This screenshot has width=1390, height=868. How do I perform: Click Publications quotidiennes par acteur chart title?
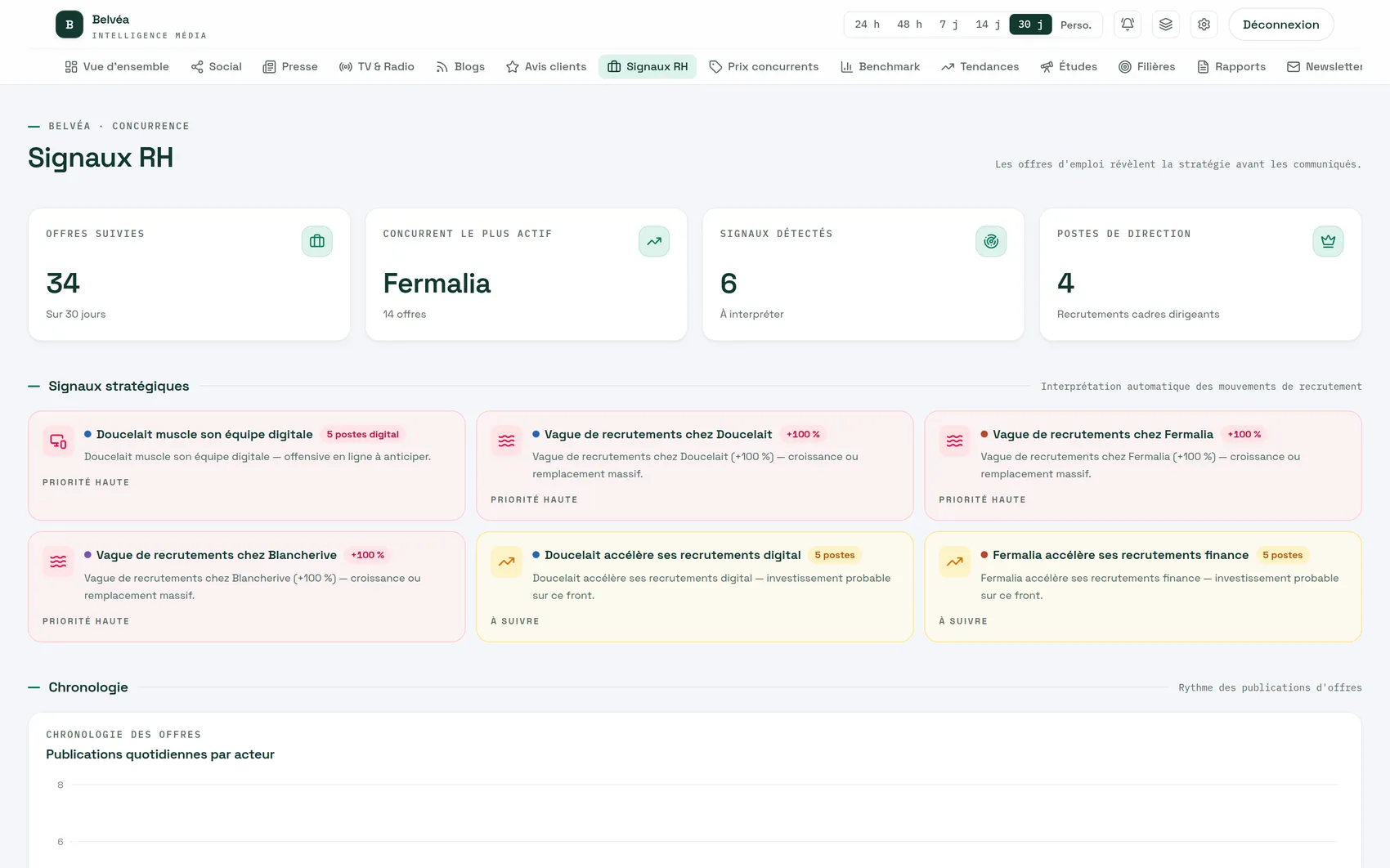(160, 754)
